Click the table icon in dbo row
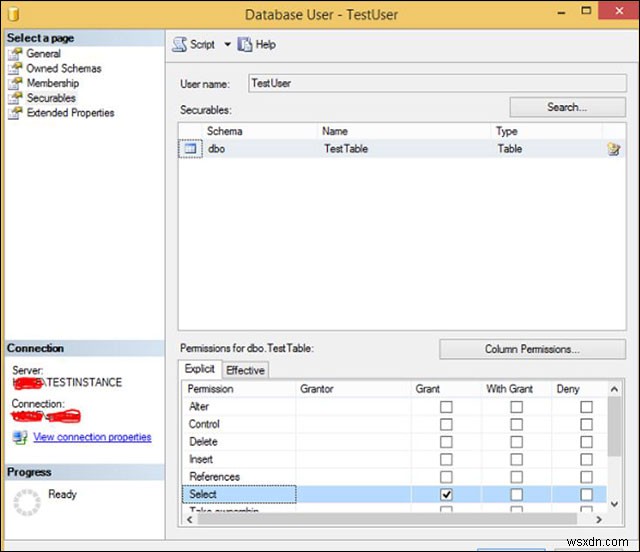 (x=191, y=149)
